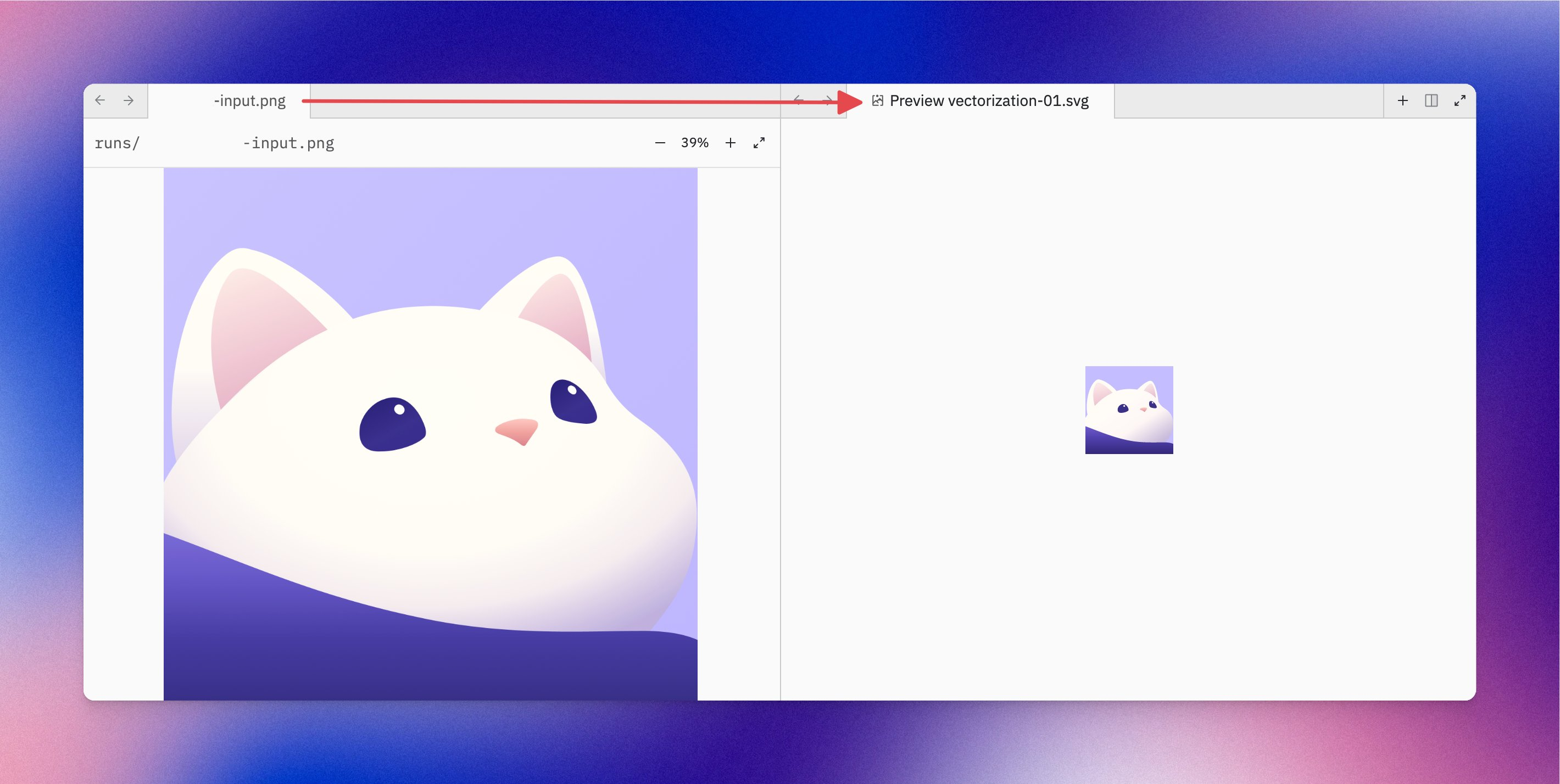The image size is (1560, 784).
Task: Go back using left pane's back arrow
Action: [x=101, y=100]
